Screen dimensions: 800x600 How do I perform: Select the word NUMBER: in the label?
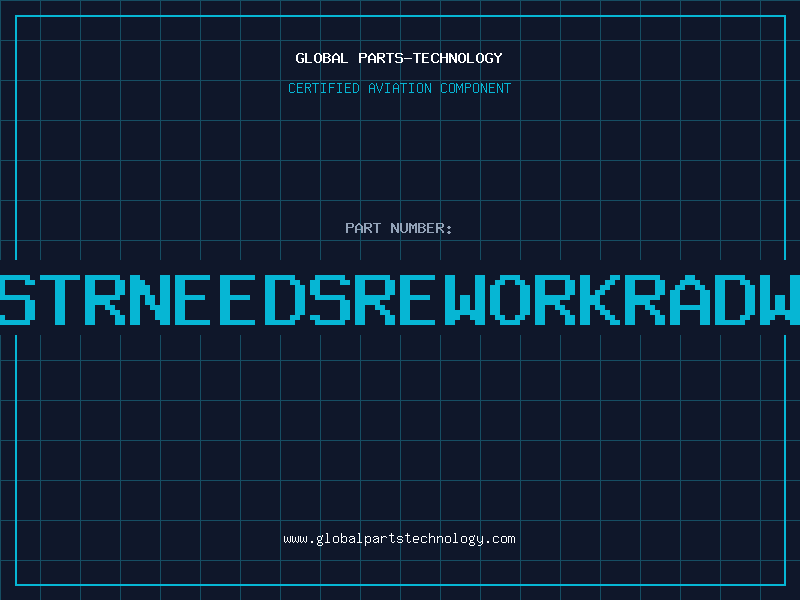(421, 228)
